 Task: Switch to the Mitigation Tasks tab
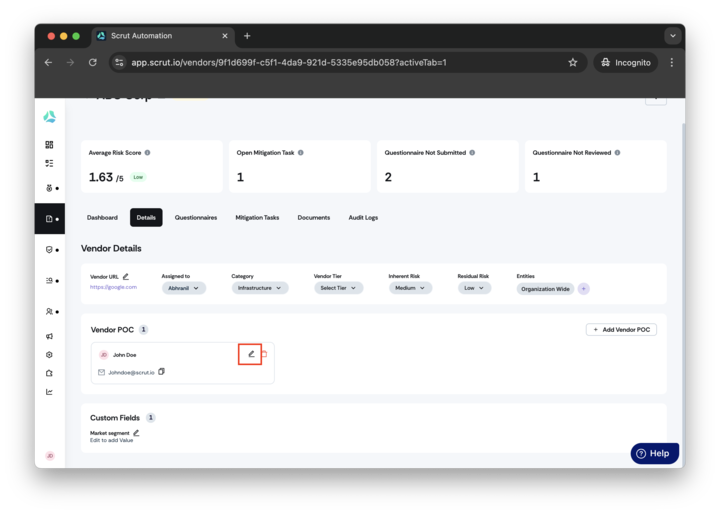pyautogui.click(x=257, y=217)
